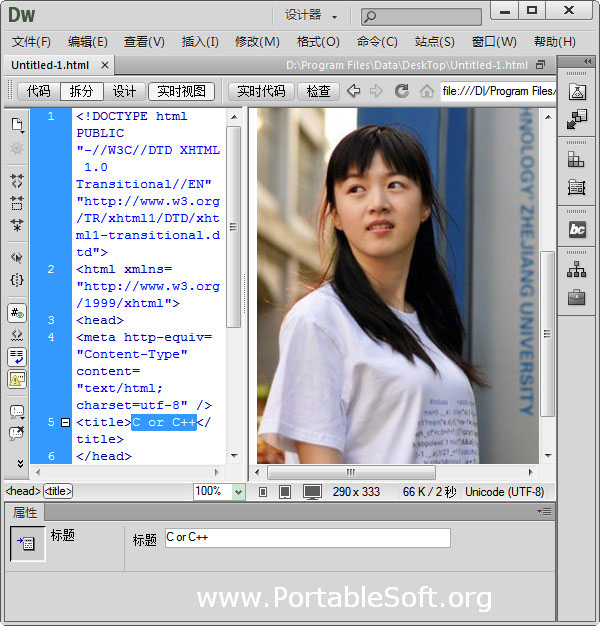Image resolution: width=600 pixels, height=626 pixels.
Task: Click the live view horizontal scrollbar thumb
Action: point(351,472)
